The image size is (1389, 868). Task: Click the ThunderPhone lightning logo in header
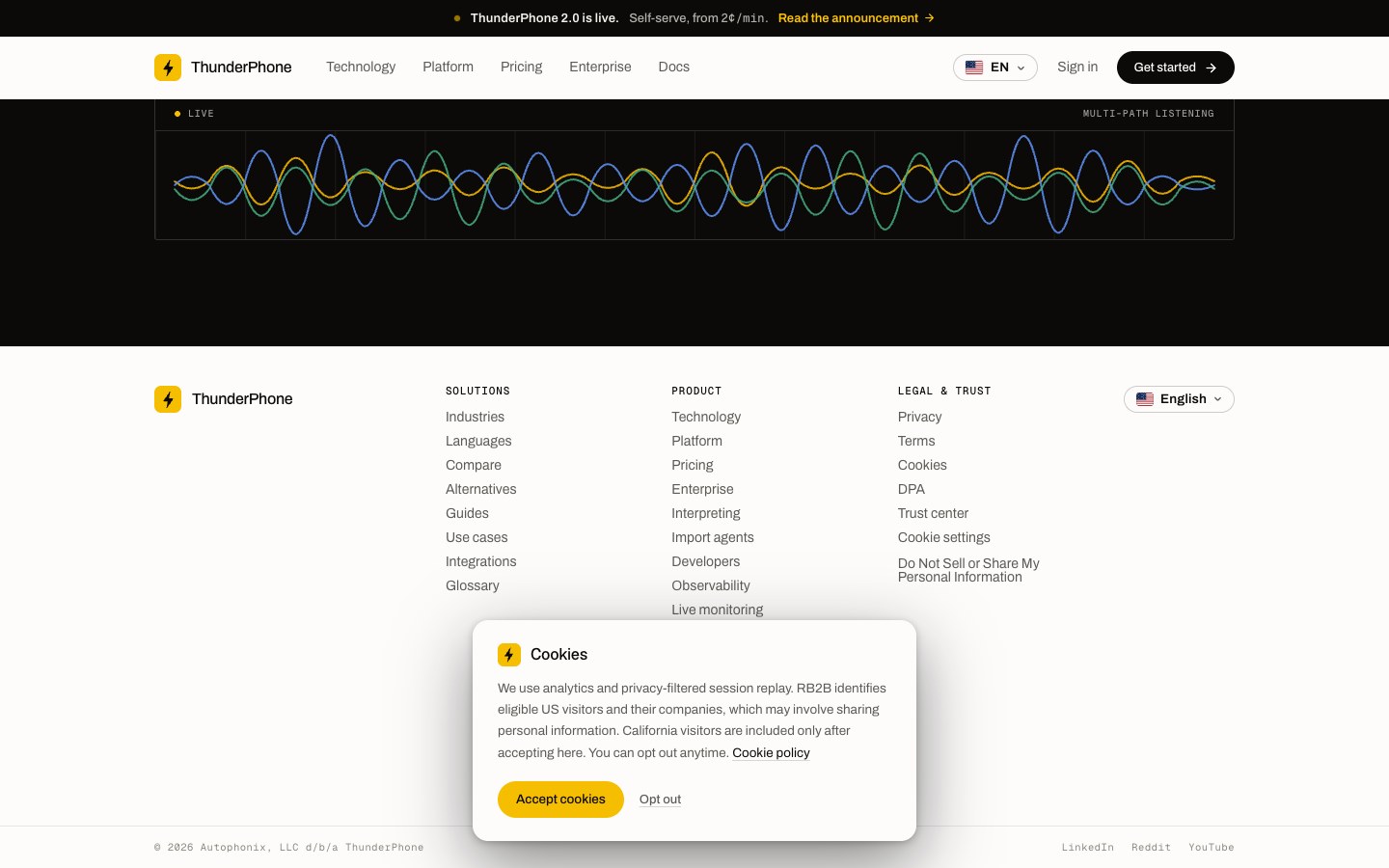tap(168, 68)
